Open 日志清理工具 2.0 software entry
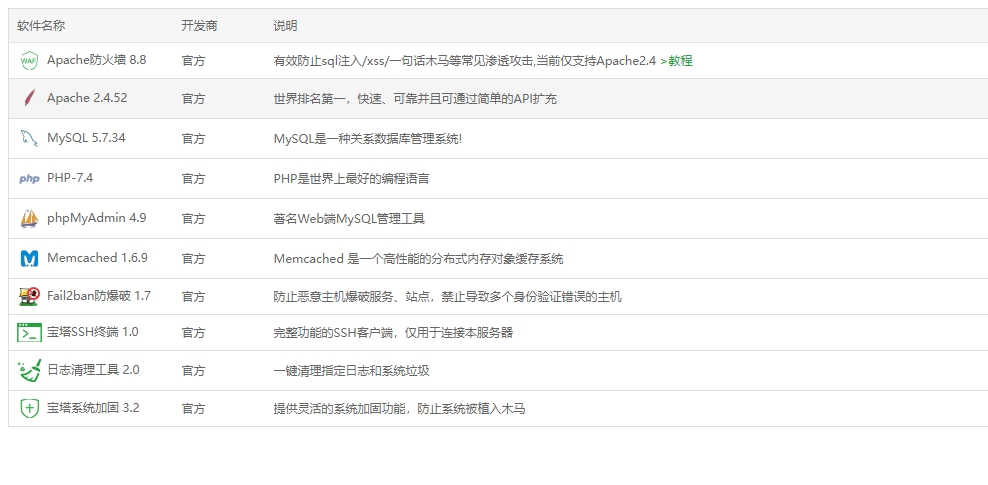The width and height of the screenshot is (988, 485). [93, 370]
